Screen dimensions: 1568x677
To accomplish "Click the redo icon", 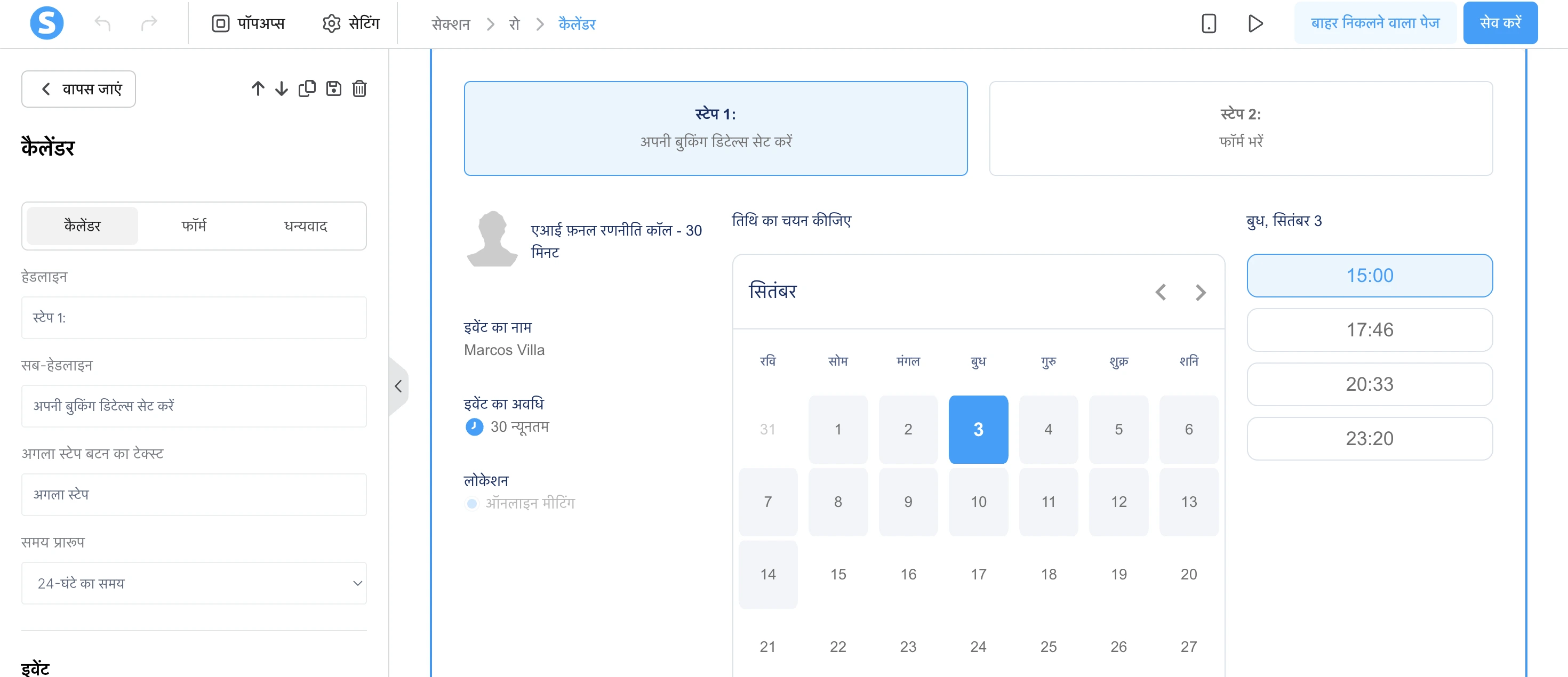I will tap(149, 23).
